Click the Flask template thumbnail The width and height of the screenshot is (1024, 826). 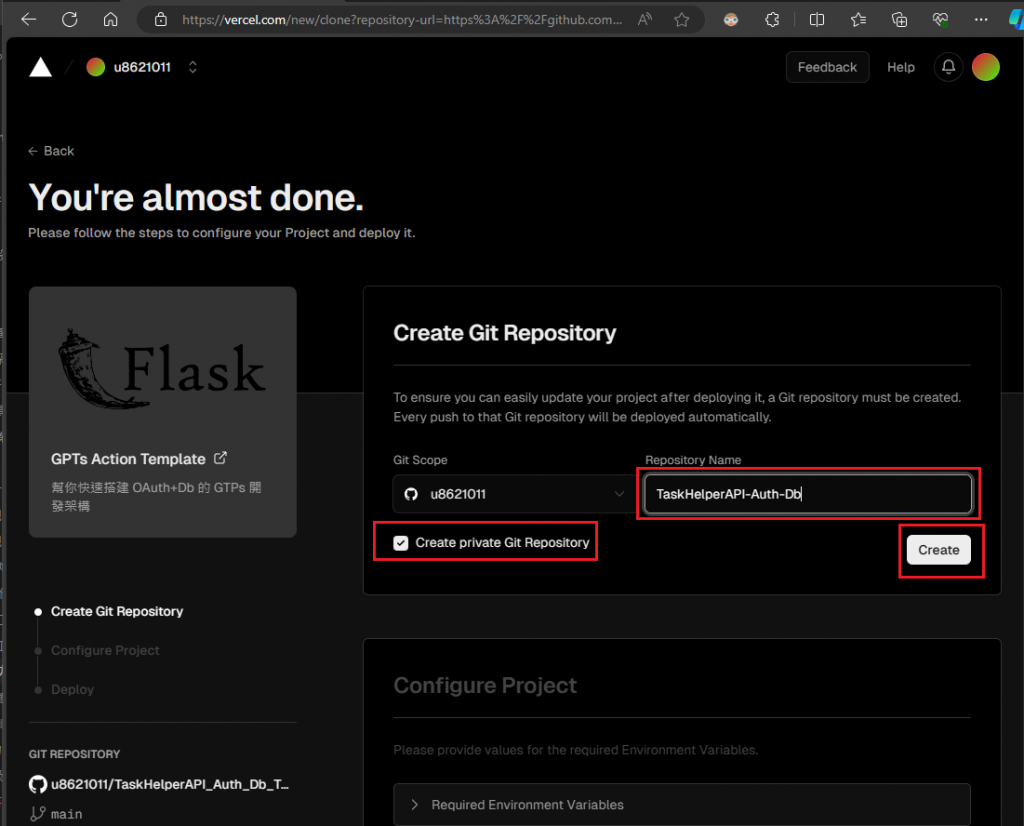pos(163,370)
